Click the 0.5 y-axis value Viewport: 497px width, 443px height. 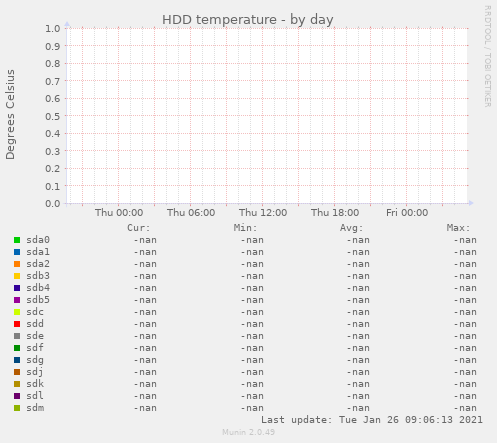point(53,116)
